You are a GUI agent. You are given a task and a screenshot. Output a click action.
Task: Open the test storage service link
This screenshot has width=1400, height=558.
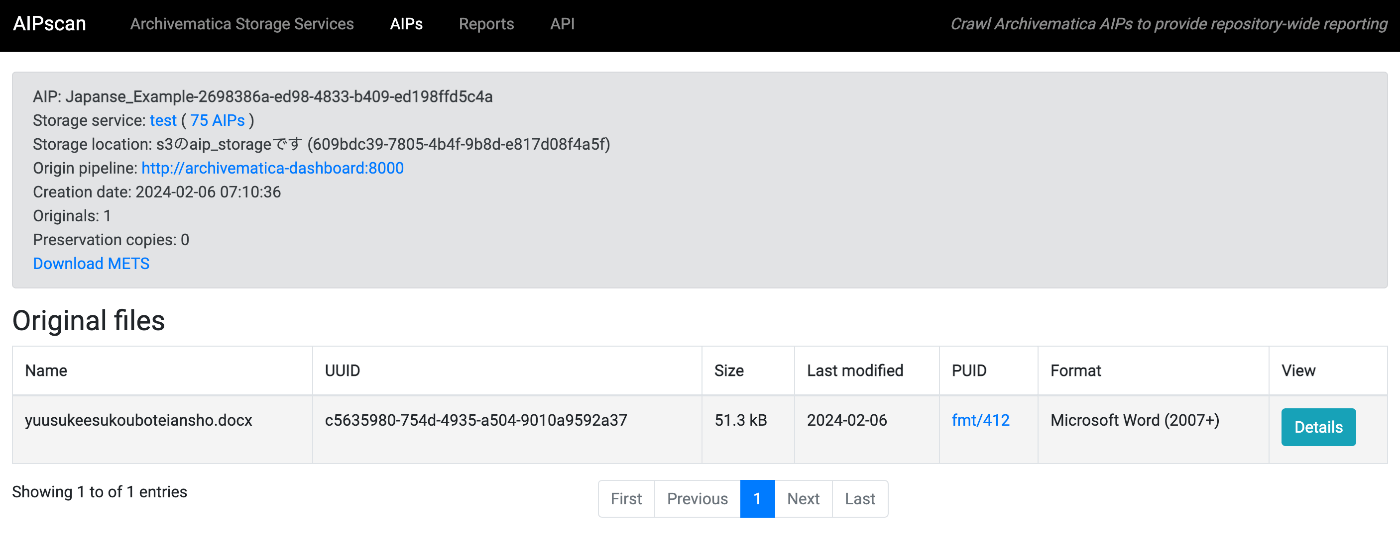point(163,120)
